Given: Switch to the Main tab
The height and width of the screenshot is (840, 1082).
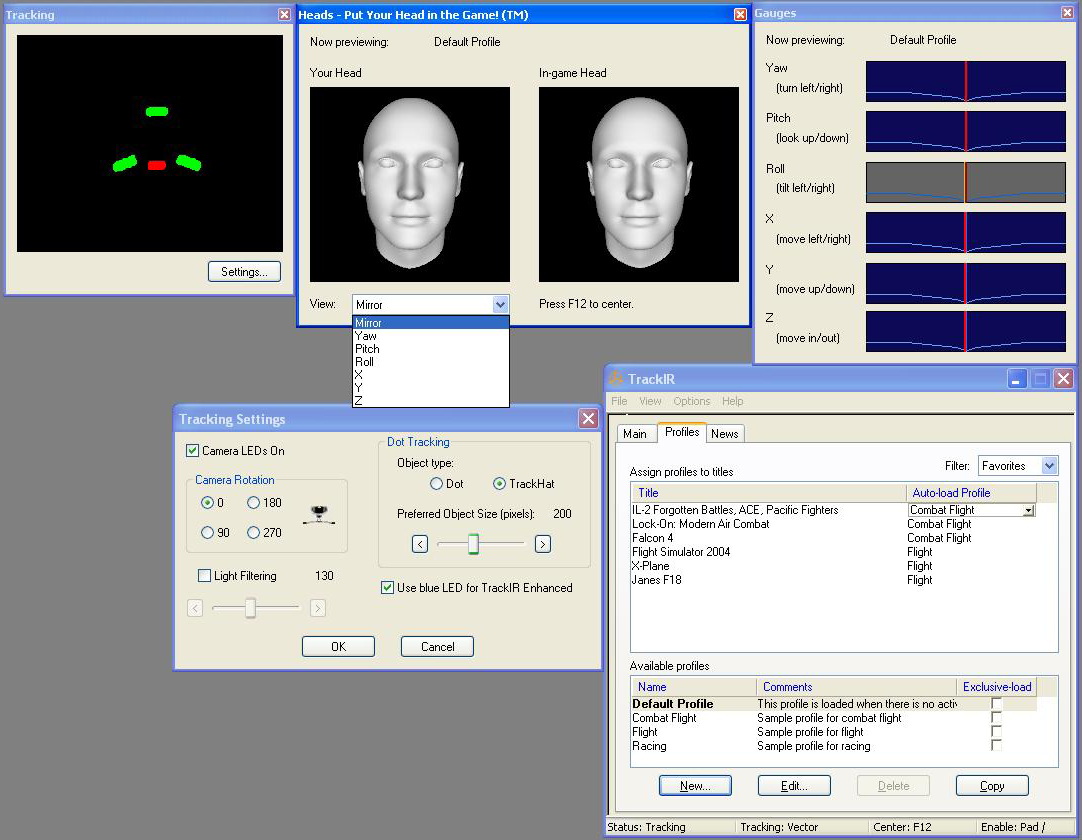Looking at the screenshot, I should (635, 433).
